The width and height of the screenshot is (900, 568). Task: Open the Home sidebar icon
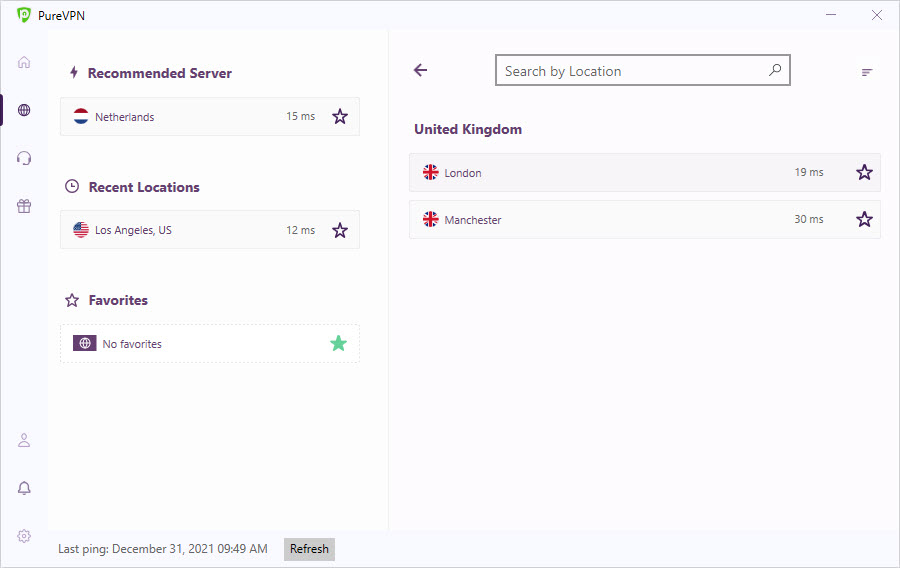[x=24, y=62]
